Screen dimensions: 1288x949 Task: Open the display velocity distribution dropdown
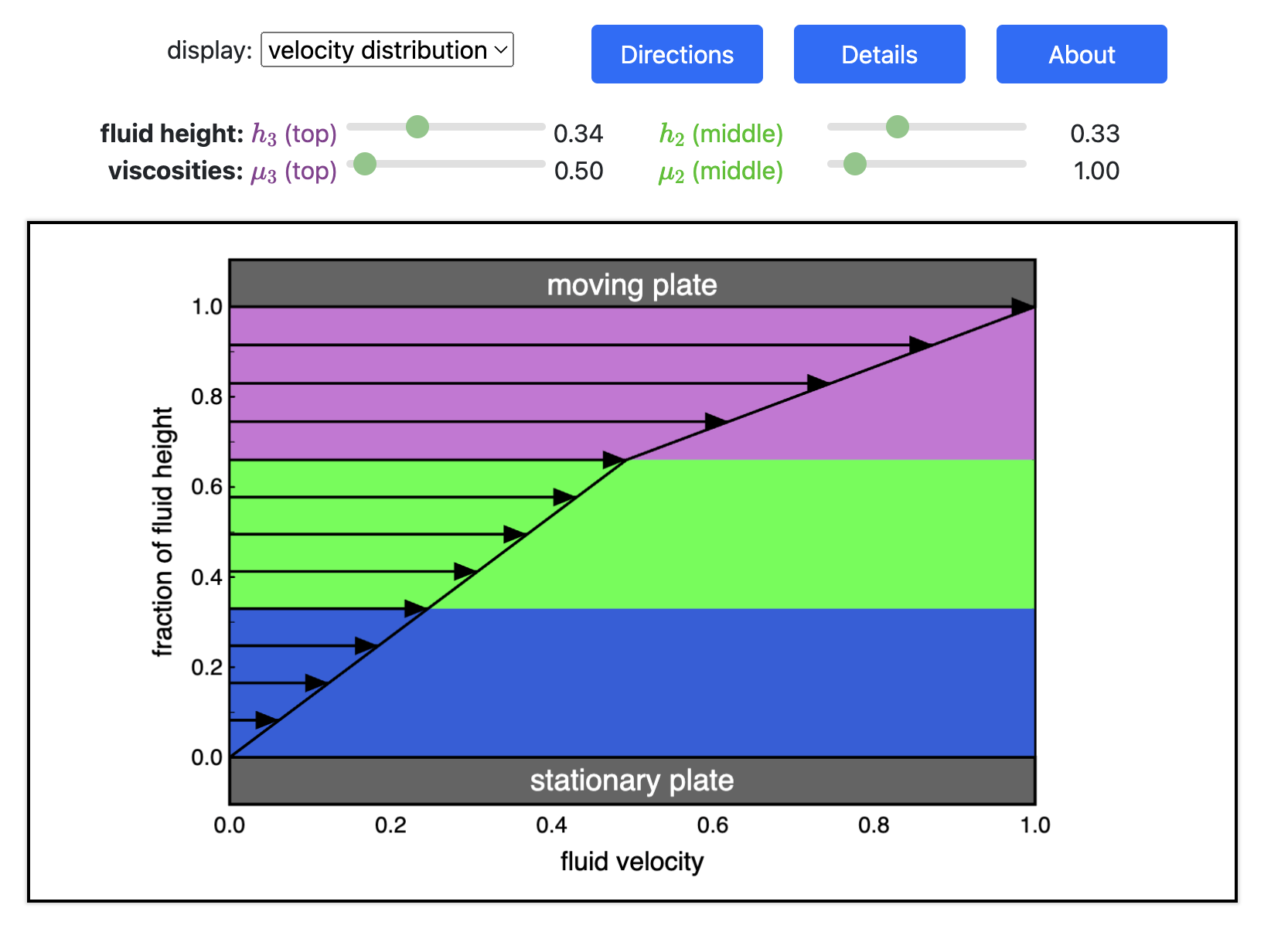387,50
